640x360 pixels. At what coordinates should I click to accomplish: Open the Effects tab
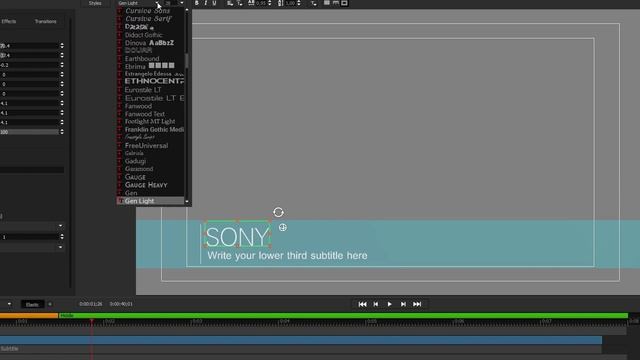coord(9,21)
